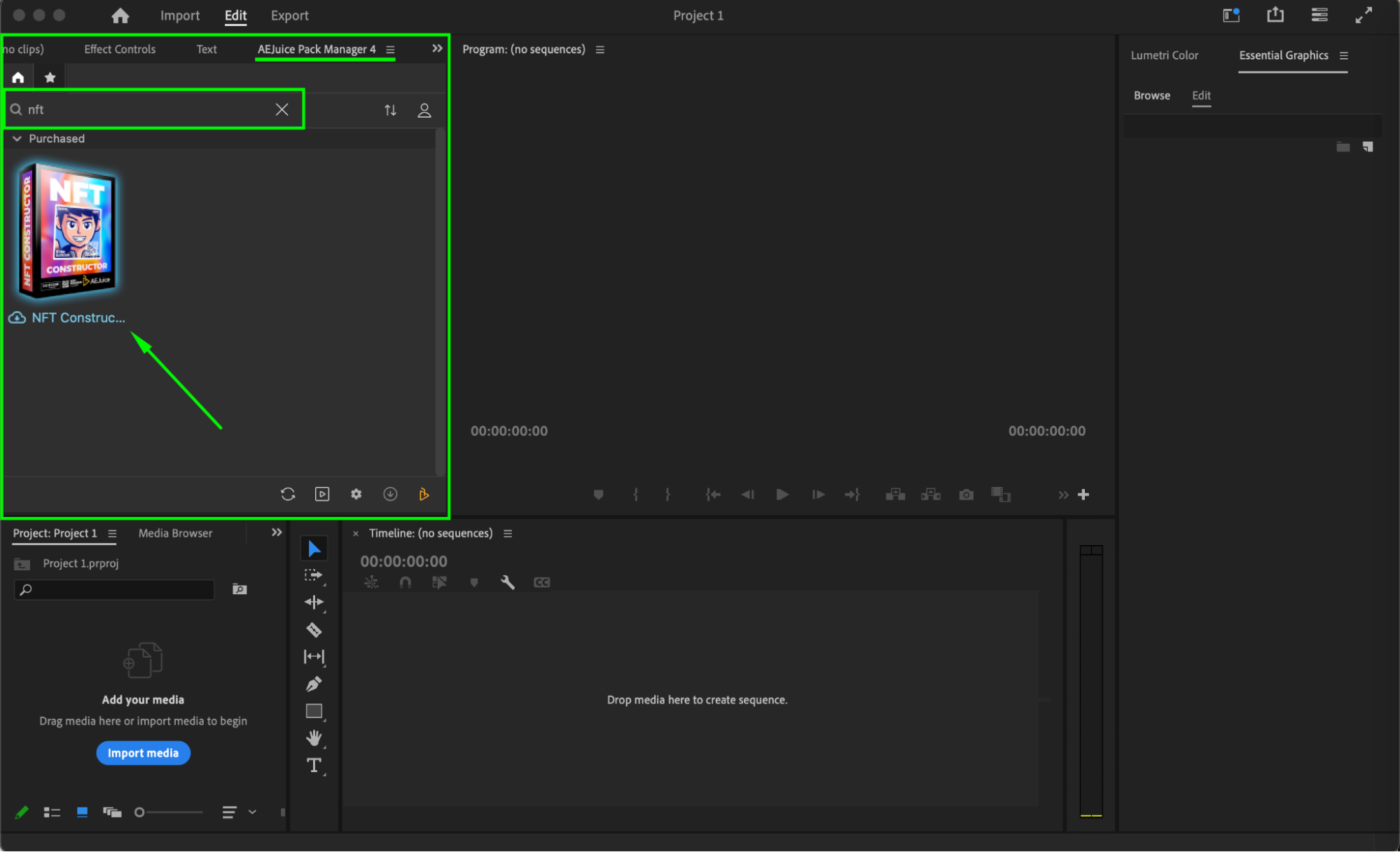Screen dimensions: 1400x852
Task: Select the Type tool
Action: (314, 765)
